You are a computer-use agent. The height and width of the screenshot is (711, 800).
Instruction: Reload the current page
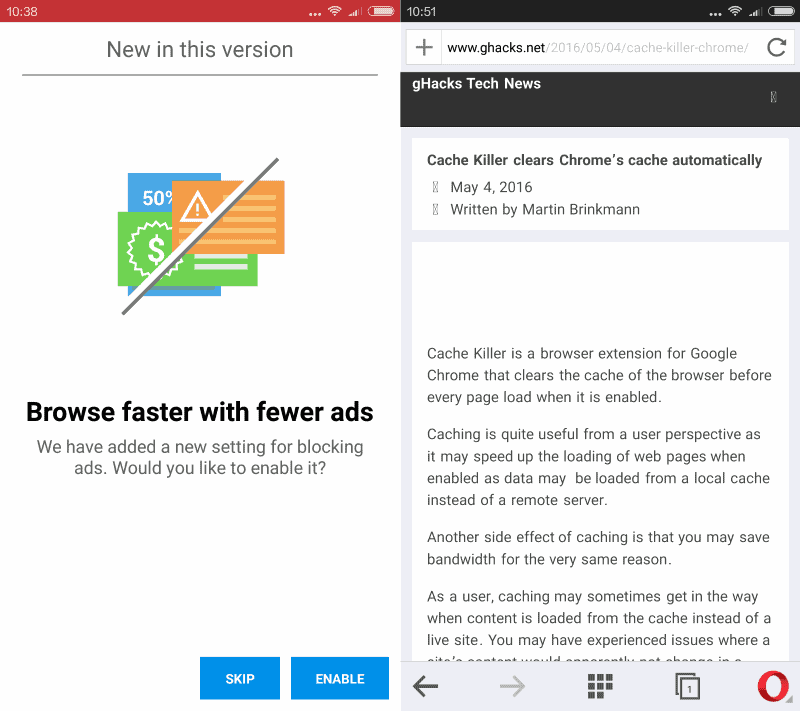point(777,47)
